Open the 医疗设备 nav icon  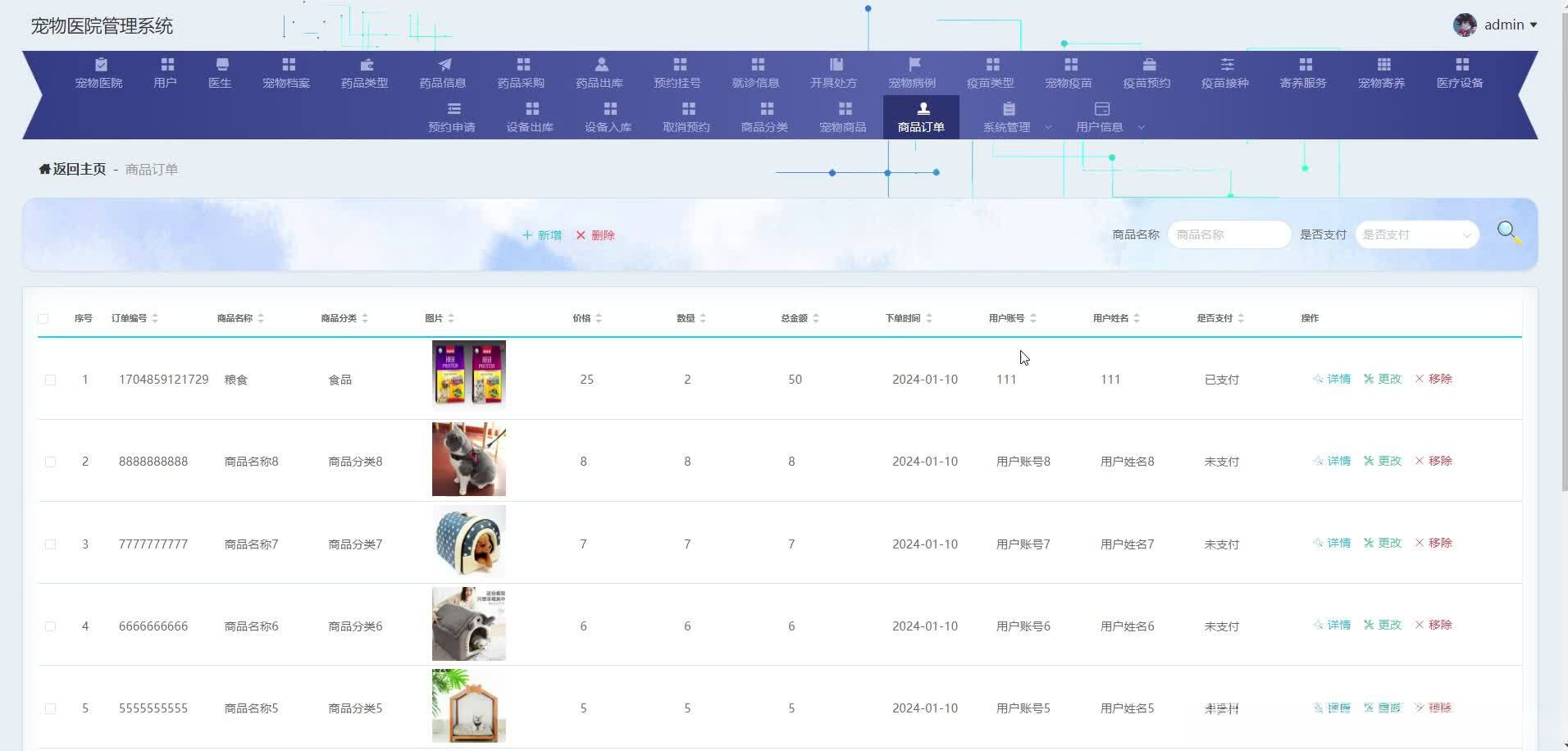[x=1462, y=65]
